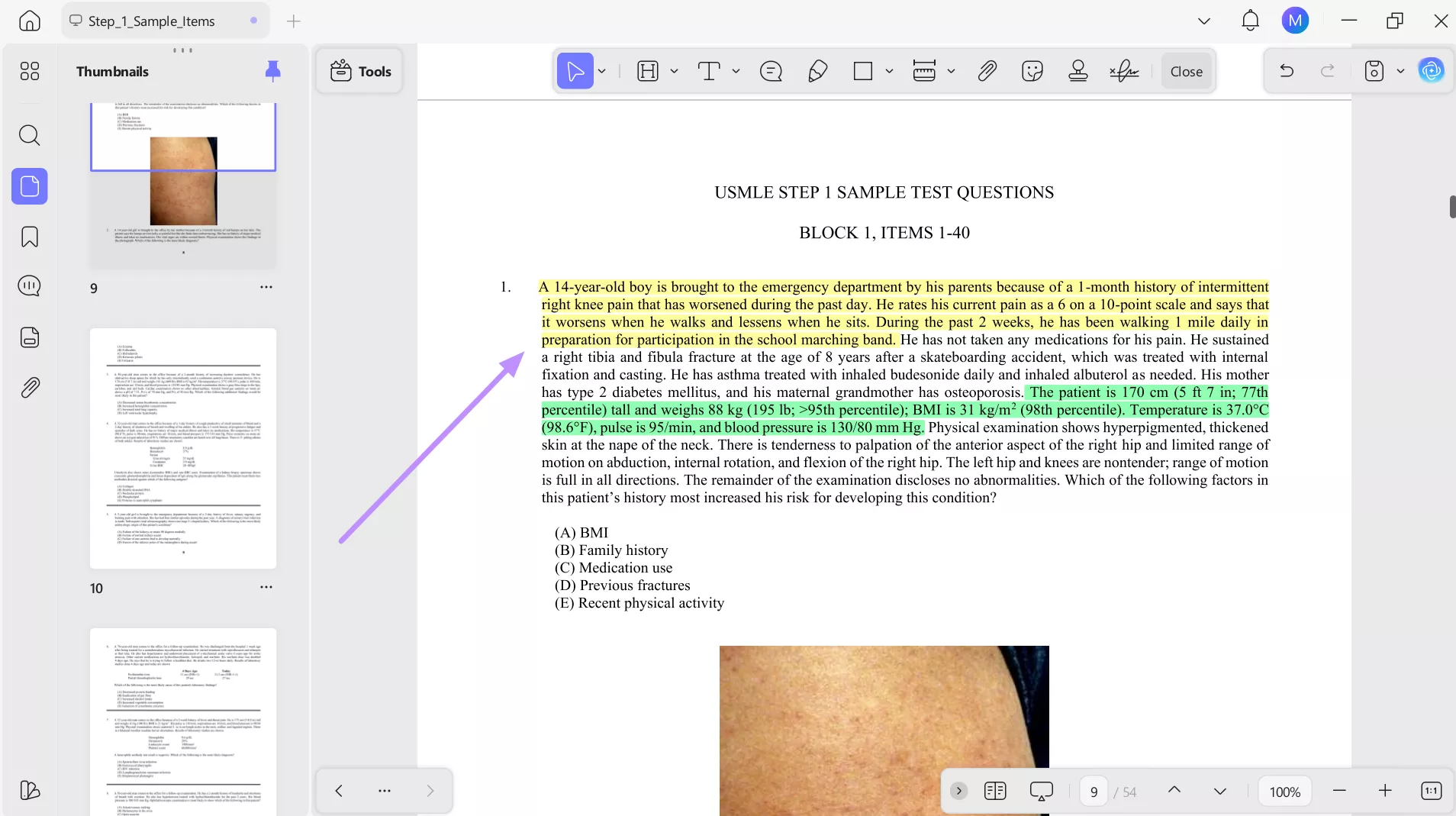Image resolution: width=1456 pixels, height=816 pixels.
Task: Select the page 10 thumbnail
Action: [183, 448]
